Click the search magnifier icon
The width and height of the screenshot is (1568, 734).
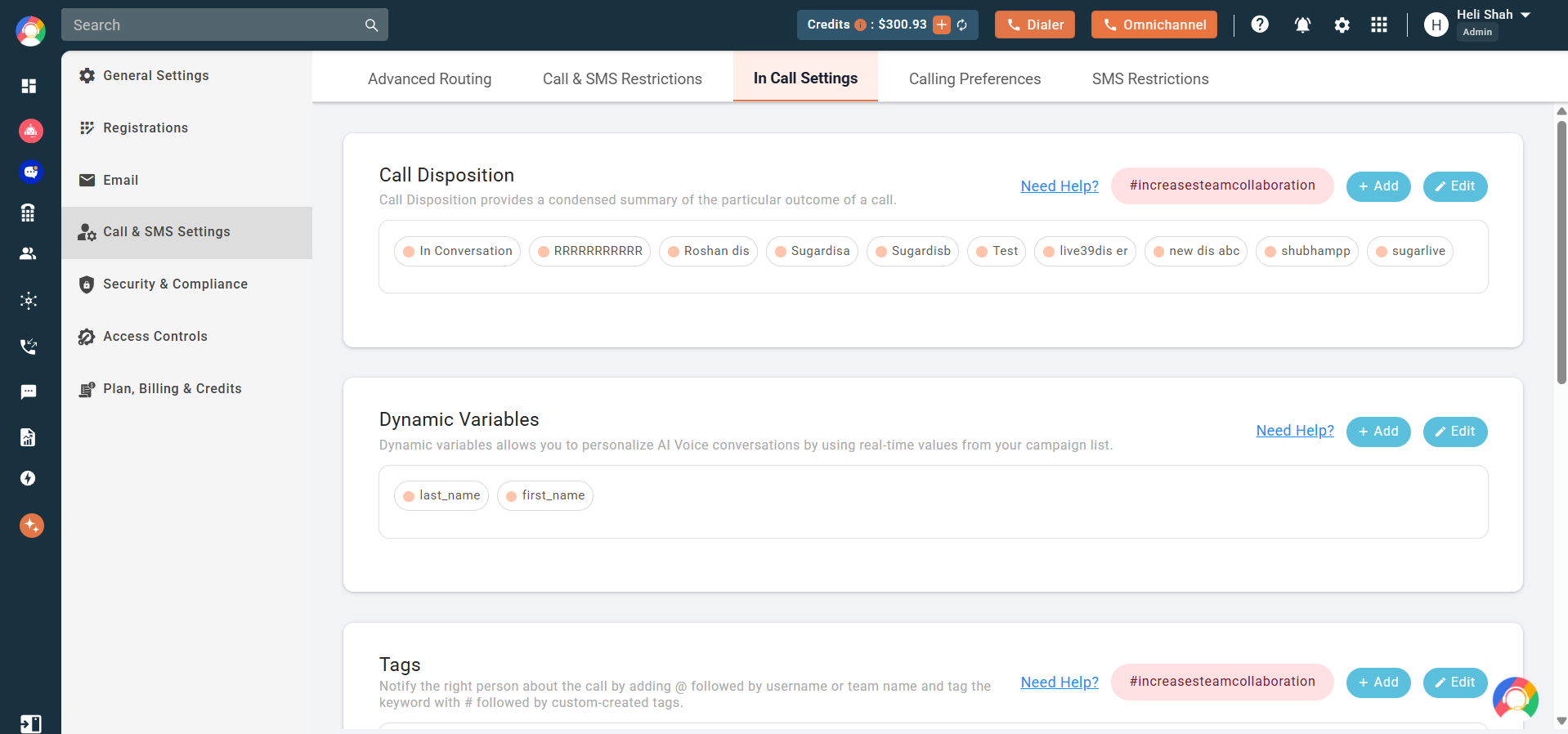pyautogui.click(x=371, y=25)
